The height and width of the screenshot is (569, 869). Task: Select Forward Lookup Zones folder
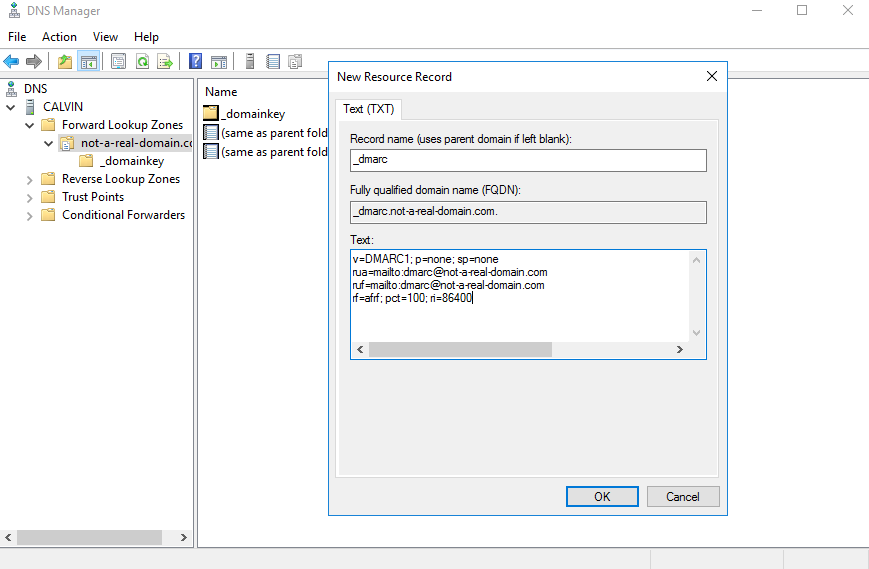(x=122, y=125)
